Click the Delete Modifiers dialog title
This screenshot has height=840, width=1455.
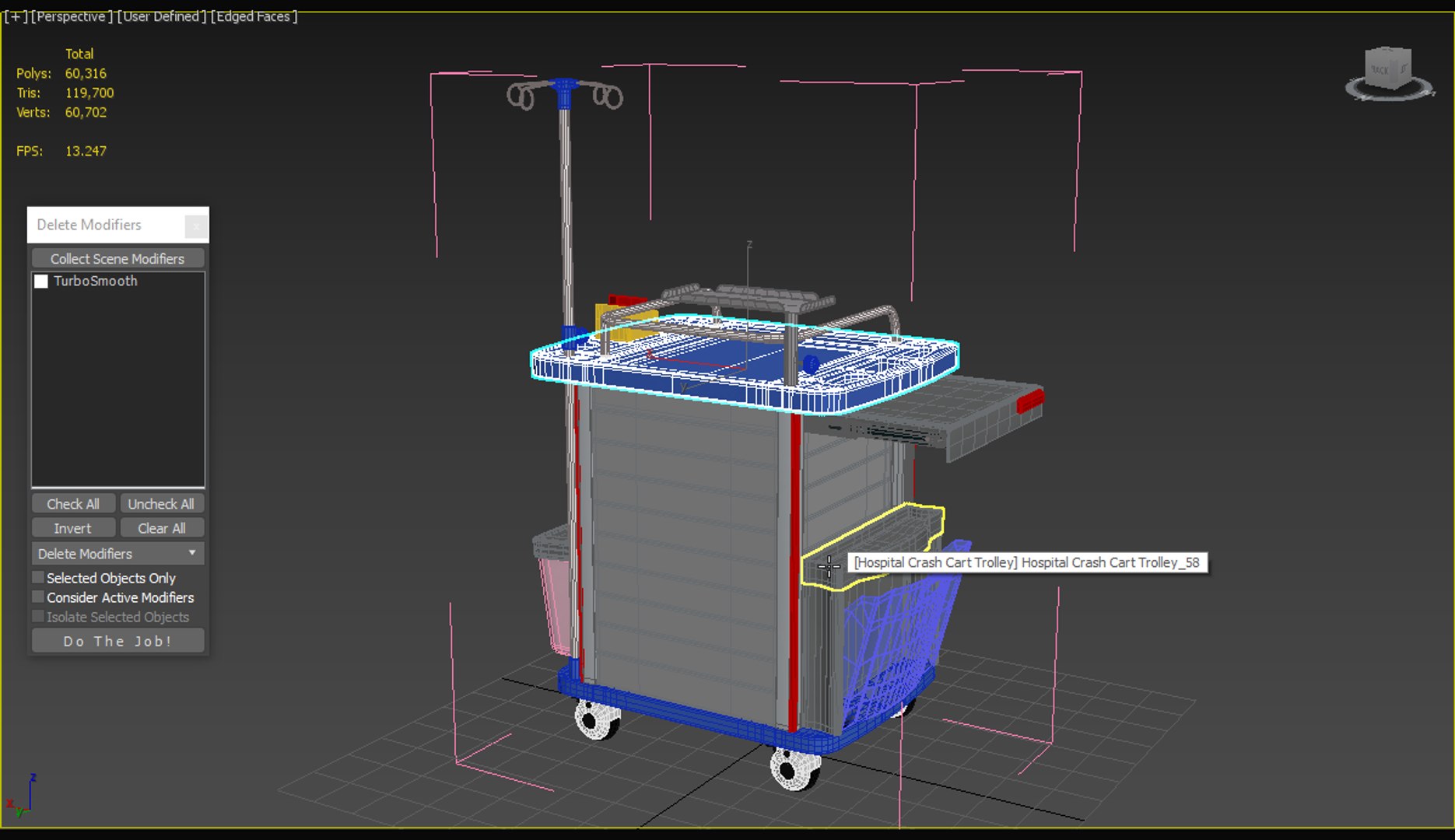click(89, 225)
